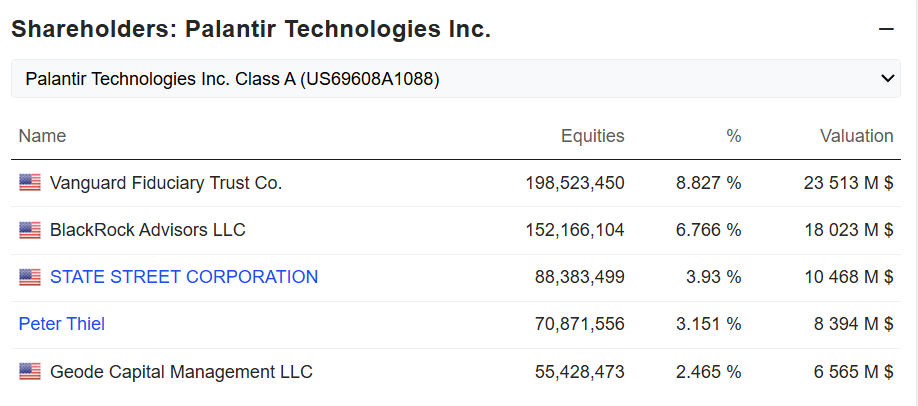Click the % column header
Screen dimensions: 918x406
(734, 136)
